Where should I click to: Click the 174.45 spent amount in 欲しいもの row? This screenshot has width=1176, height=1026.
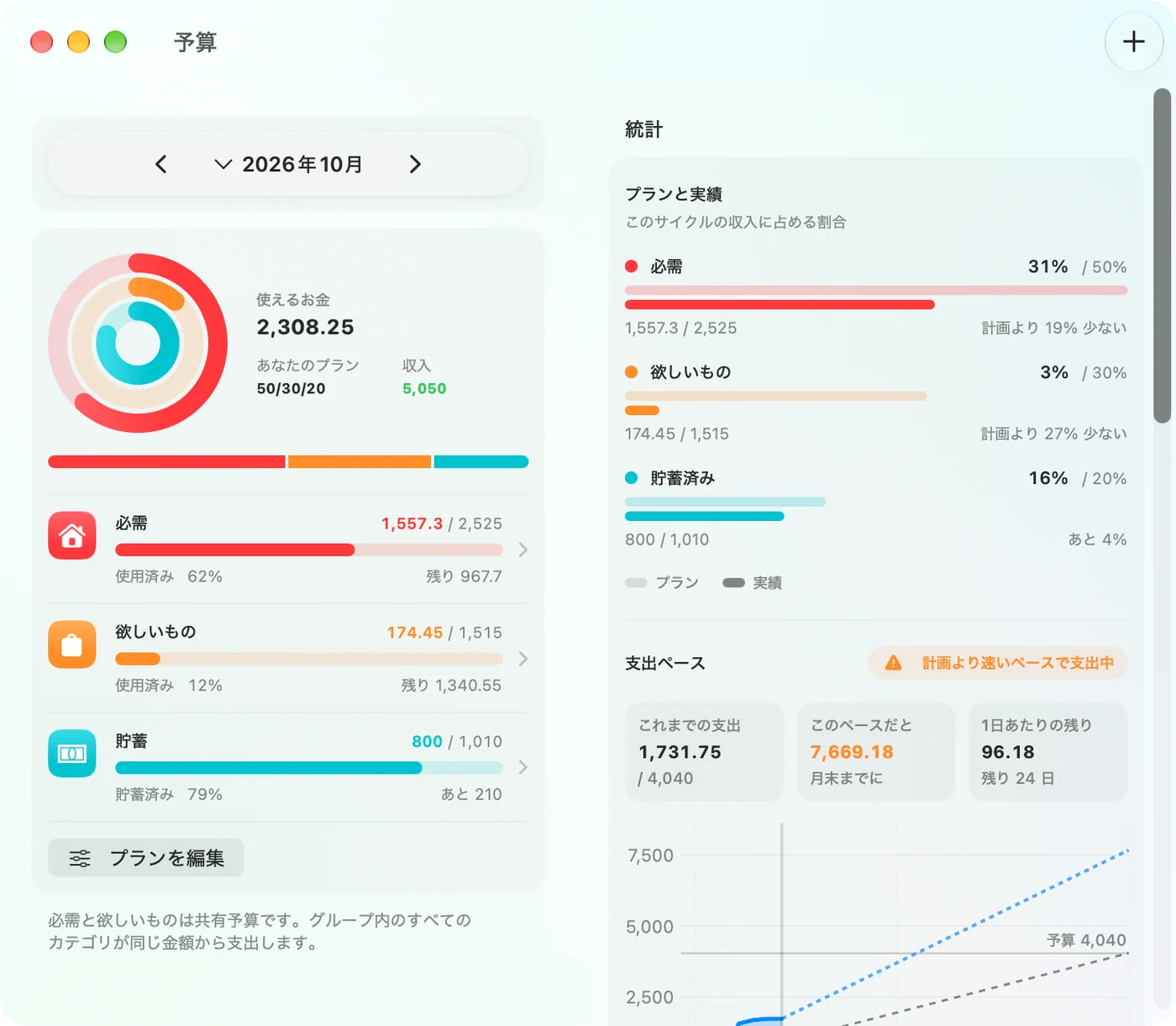(x=414, y=633)
